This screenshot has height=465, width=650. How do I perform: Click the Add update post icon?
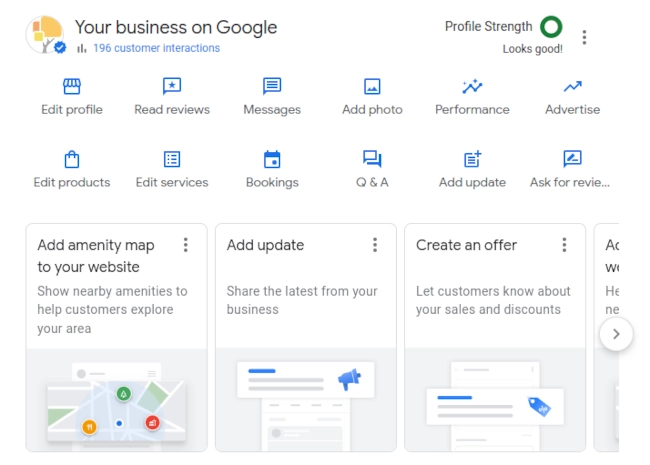(472, 159)
